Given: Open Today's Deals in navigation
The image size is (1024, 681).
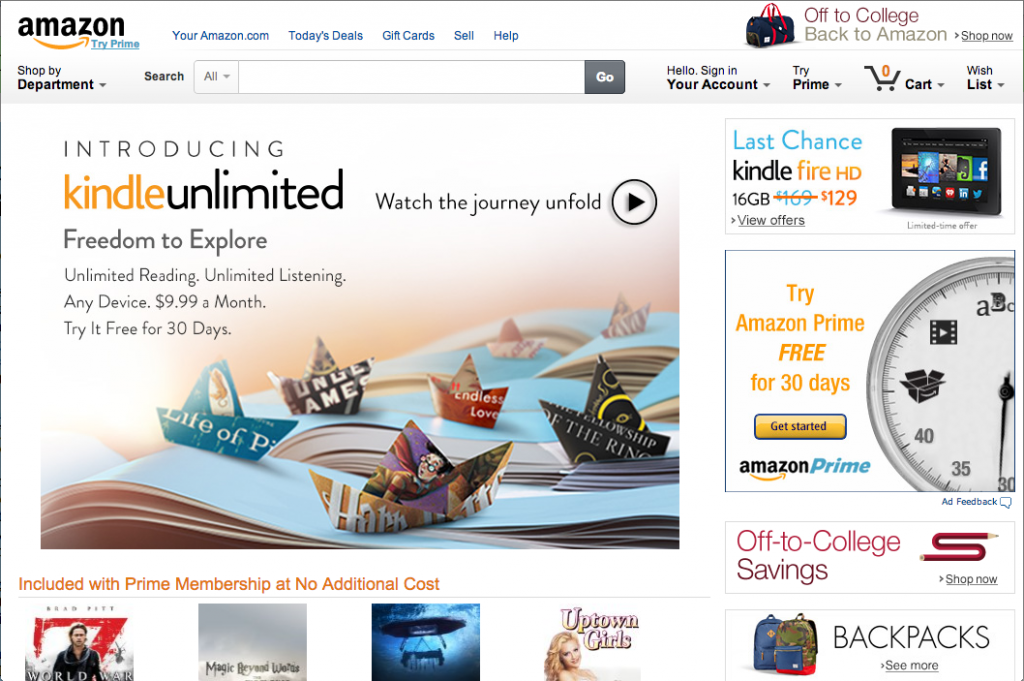Looking at the screenshot, I should [x=325, y=36].
